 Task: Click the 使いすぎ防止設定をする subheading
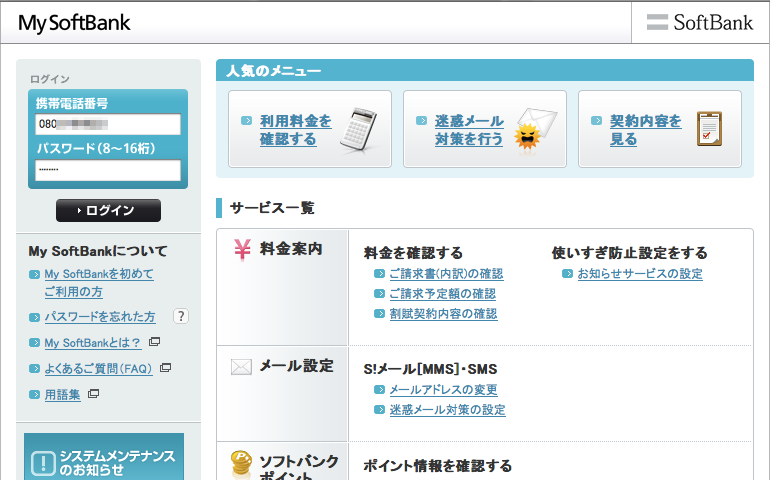(630, 253)
